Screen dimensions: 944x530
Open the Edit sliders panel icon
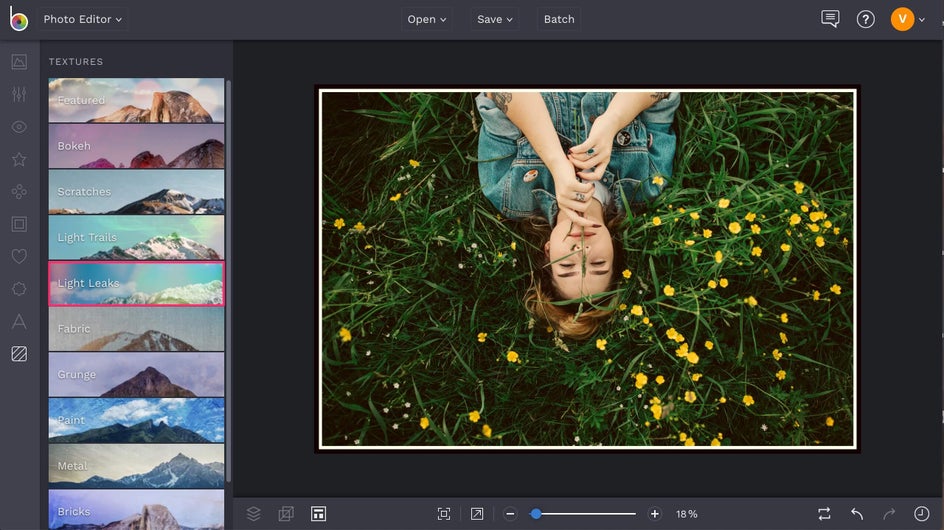pyautogui.click(x=19, y=94)
